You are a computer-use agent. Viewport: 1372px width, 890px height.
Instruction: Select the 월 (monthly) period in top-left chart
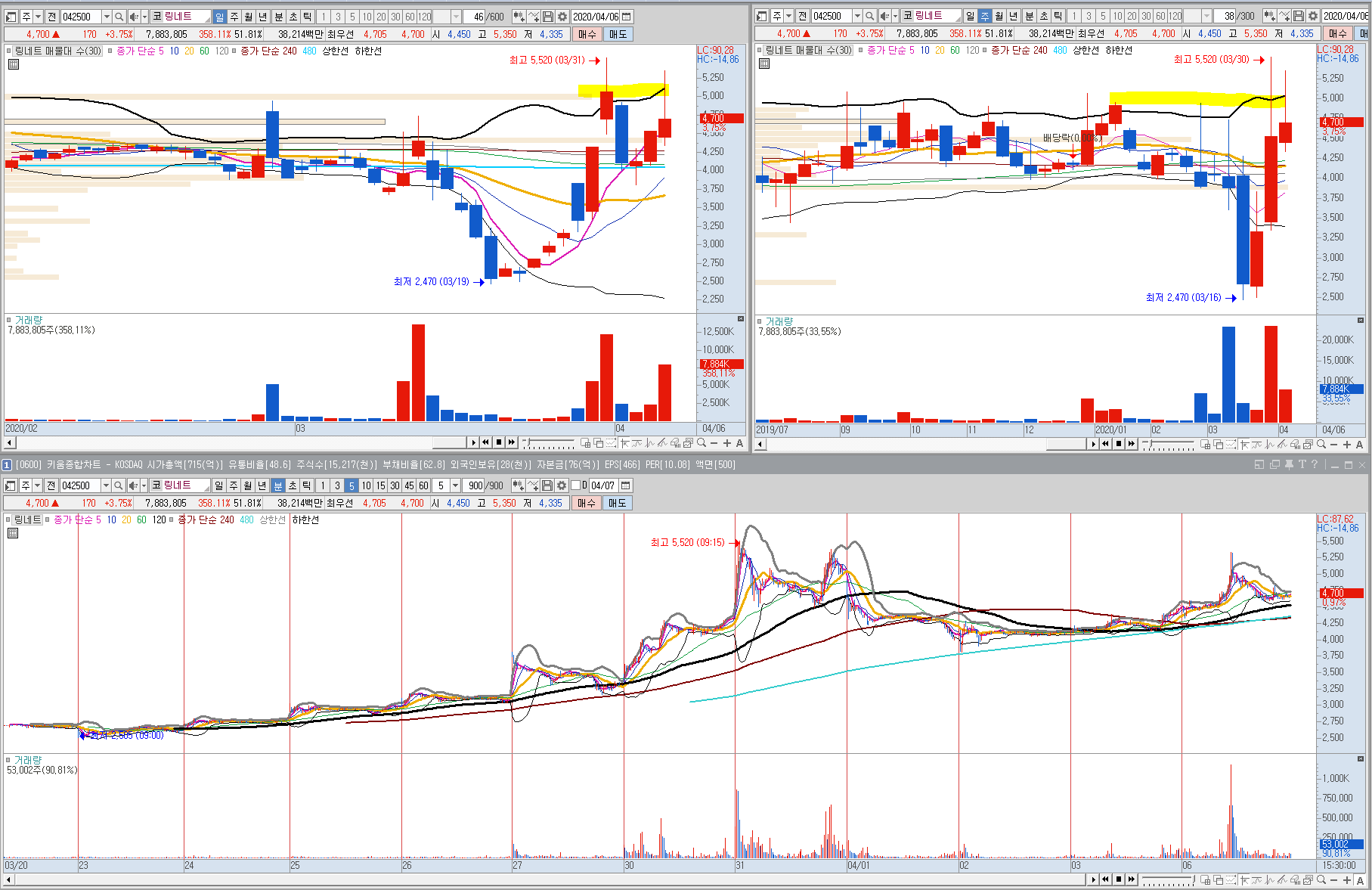coord(248,17)
